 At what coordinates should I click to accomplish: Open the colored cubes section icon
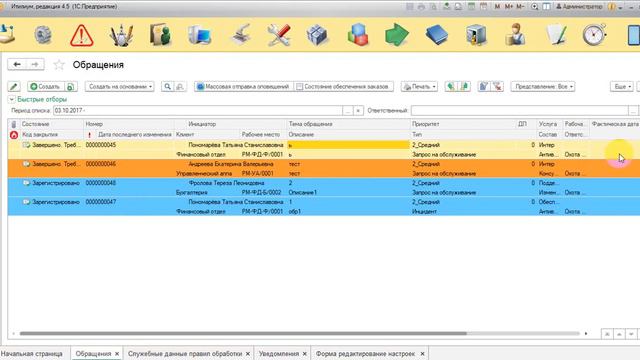pos(358,35)
